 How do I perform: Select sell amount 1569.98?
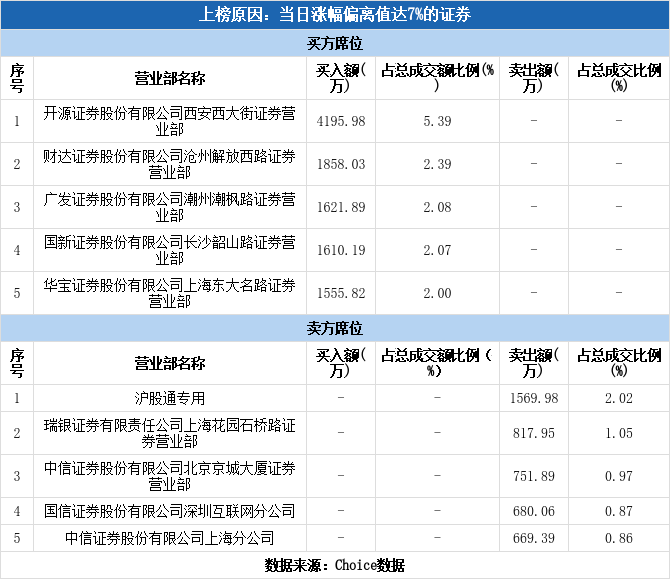pos(534,398)
